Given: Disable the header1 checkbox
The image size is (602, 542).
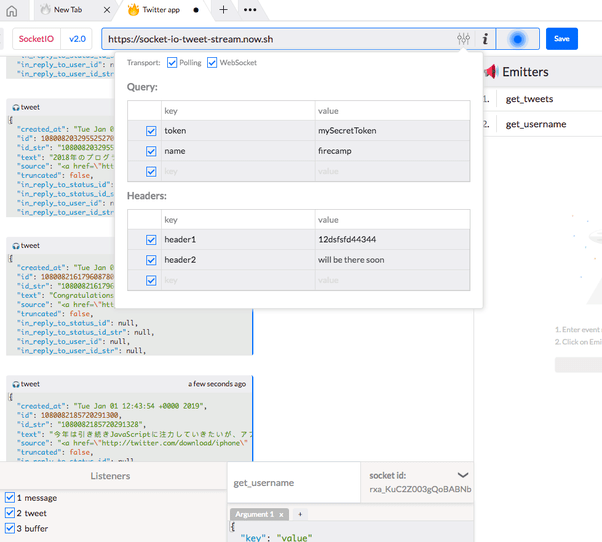Looking at the screenshot, I should pos(151,240).
